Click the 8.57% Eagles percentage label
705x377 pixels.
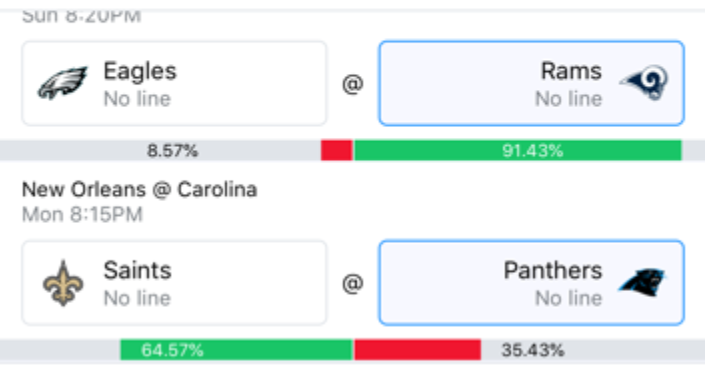172,151
